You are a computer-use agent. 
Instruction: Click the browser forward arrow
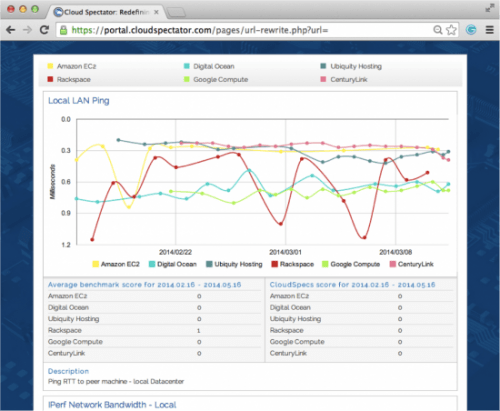pyautogui.click(x=27, y=30)
